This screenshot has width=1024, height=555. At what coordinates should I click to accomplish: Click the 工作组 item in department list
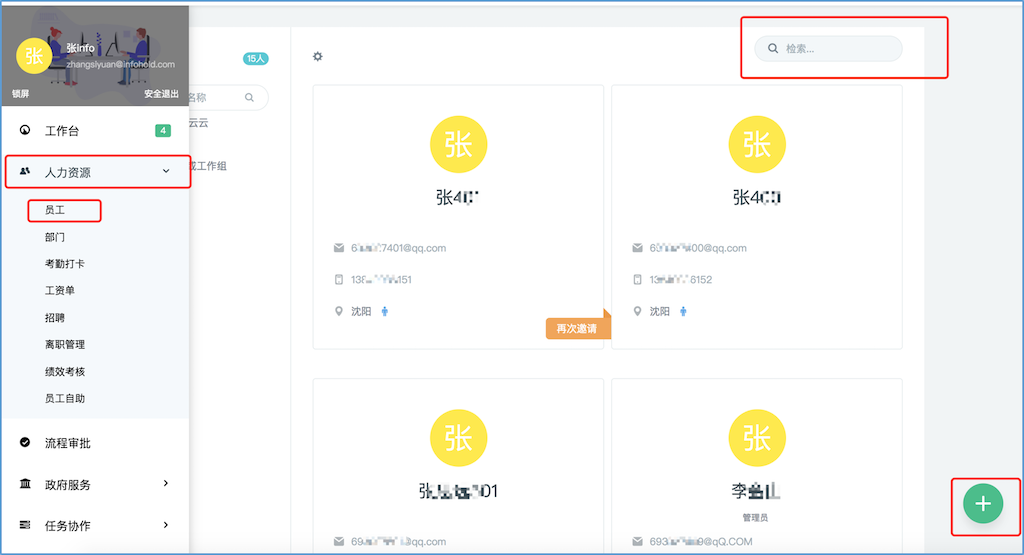(208, 166)
